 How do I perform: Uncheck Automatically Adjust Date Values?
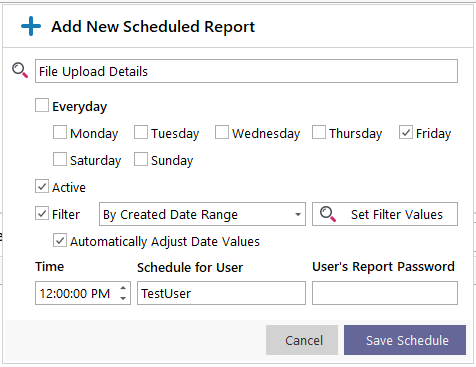point(60,240)
